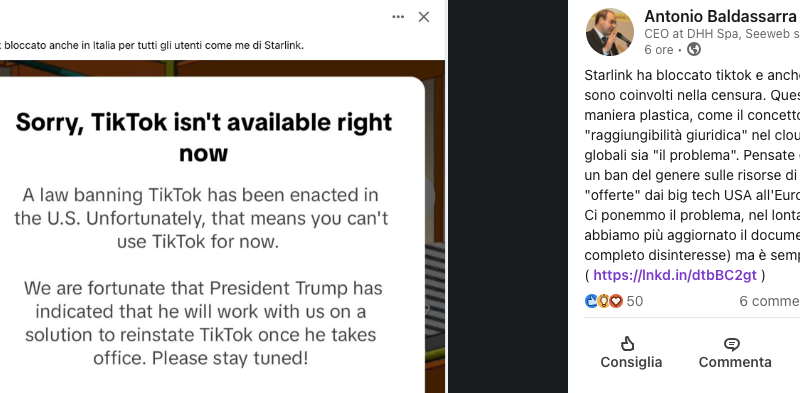
Task: Select the Consiglia text label
Action: click(631, 362)
